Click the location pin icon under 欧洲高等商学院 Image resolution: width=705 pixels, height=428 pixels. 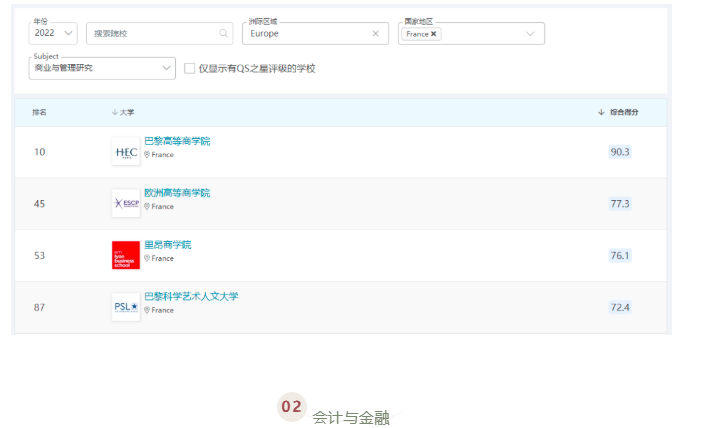(x=147, y=206)
